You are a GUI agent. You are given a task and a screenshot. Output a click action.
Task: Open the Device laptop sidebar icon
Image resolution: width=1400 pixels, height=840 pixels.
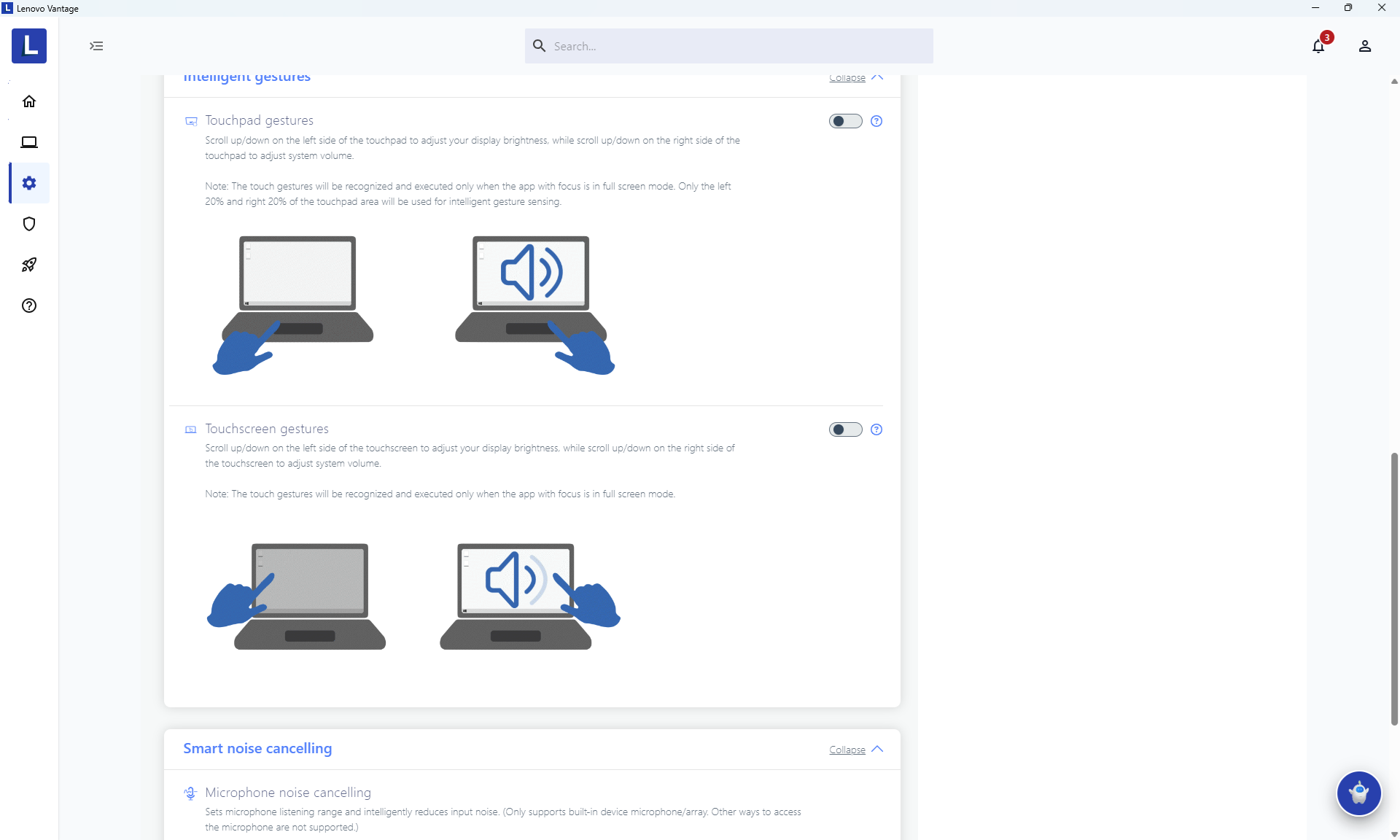pyautogui.click(x=29, y=142)
